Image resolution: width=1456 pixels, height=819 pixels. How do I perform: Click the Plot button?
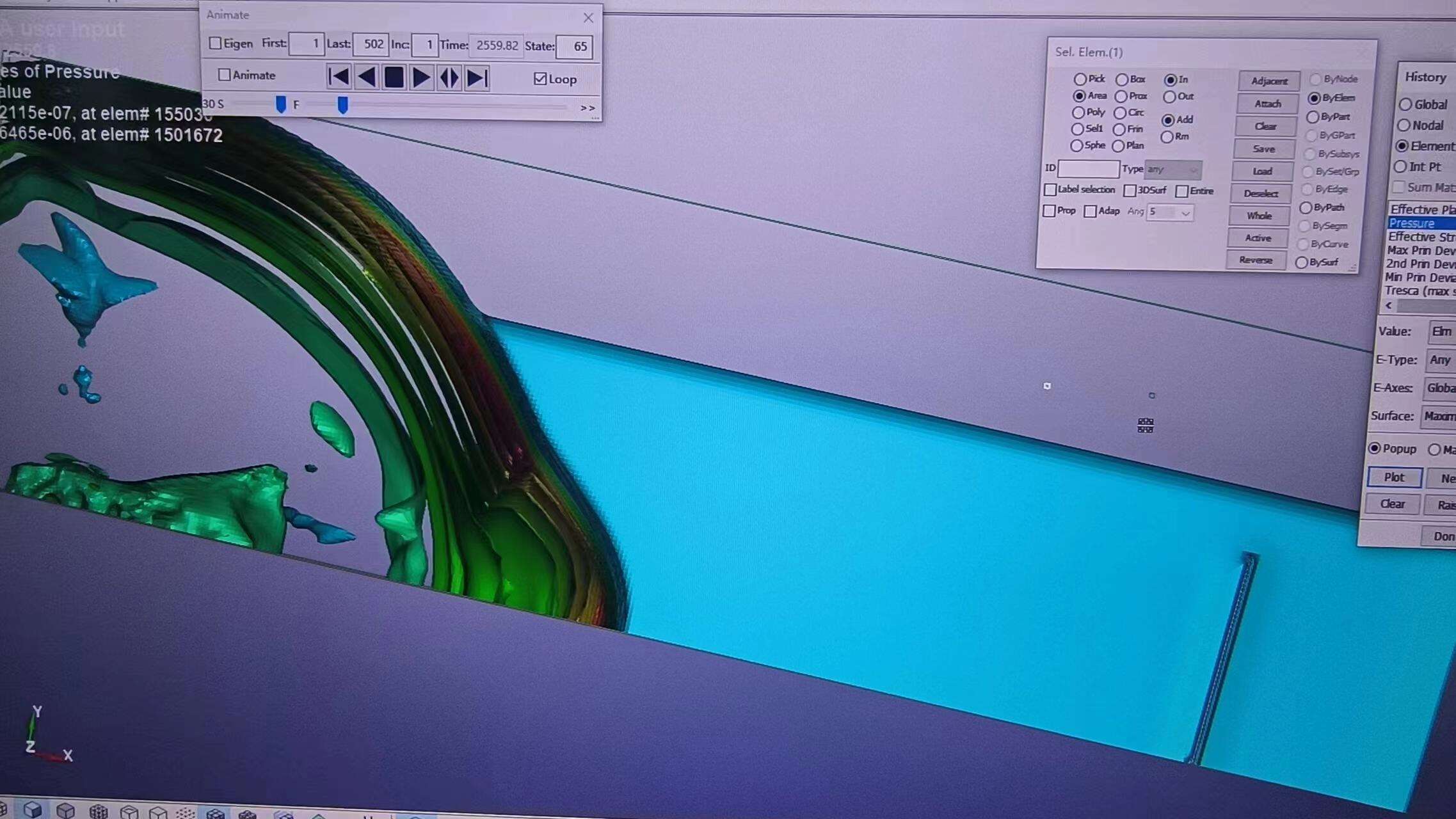click(1395, 477)
